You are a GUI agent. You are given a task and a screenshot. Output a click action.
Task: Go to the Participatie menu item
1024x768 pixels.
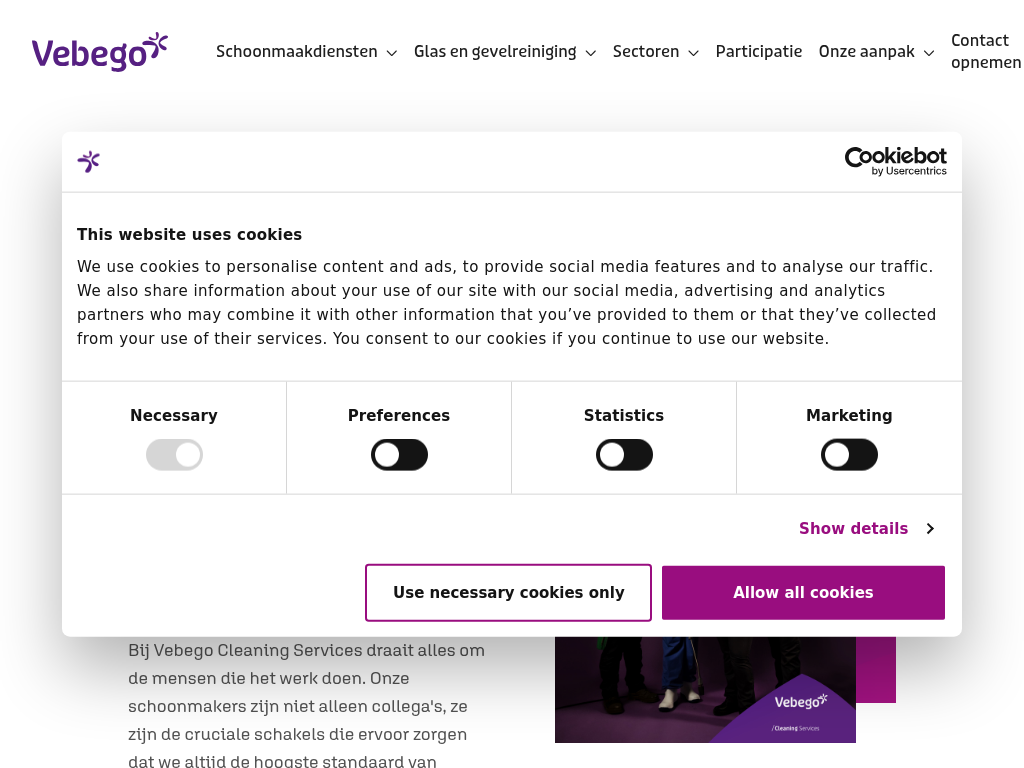tap(759, 52)
